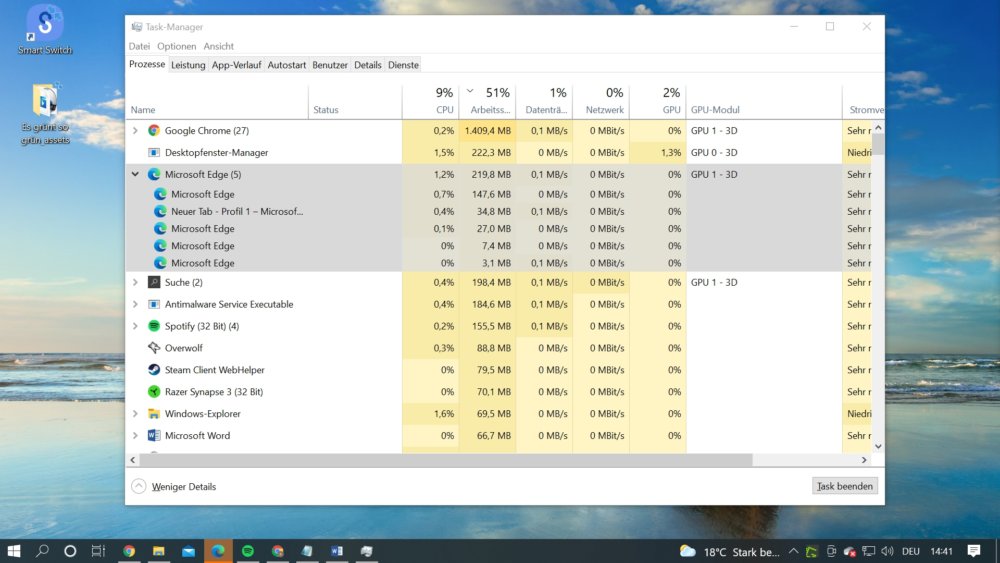This screenshot has height=563, width=1000.
Task: Open File Explorer from the taskbar
Action: click(x=159, y=551)
